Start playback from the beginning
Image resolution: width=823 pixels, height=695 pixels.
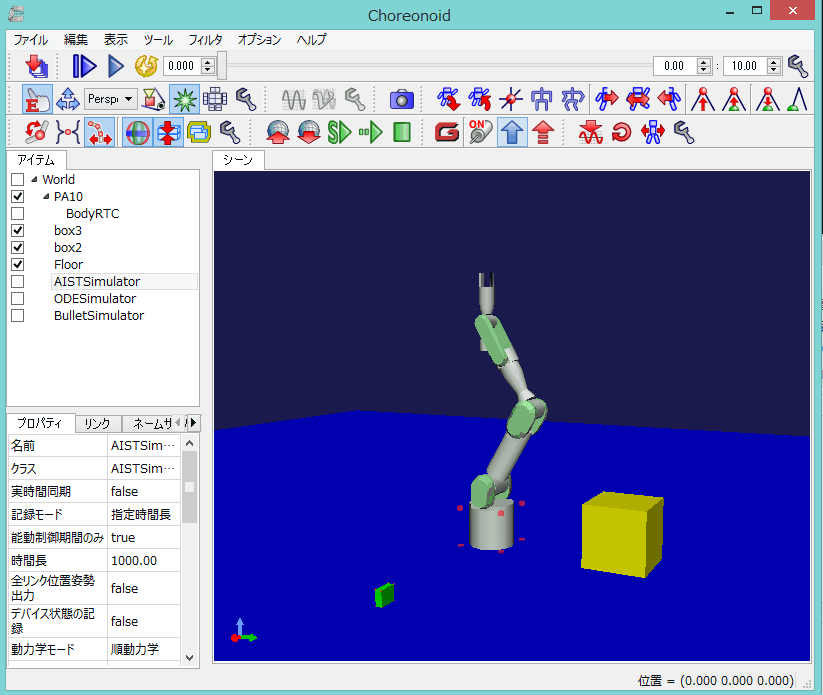point(84,66)
